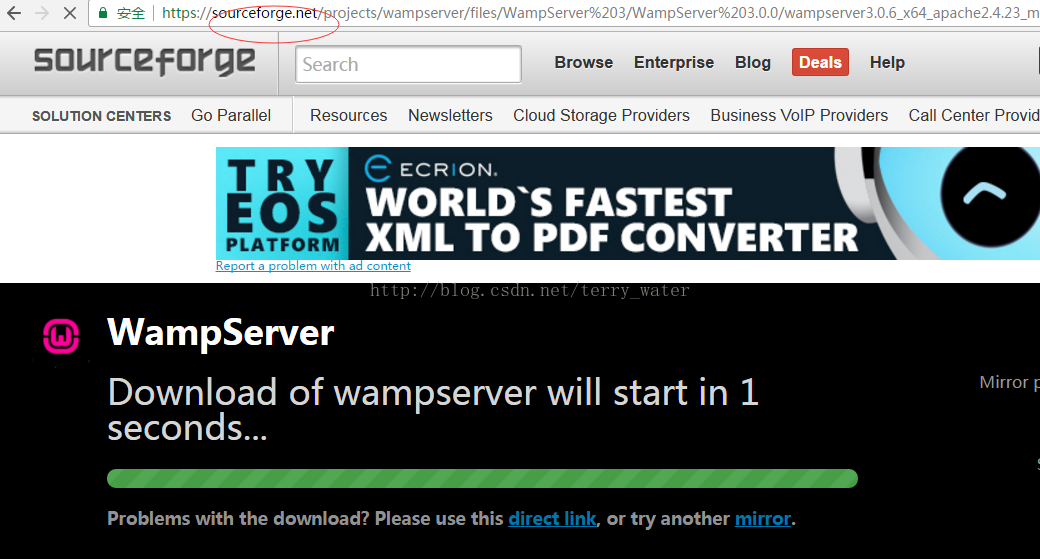Click the 安全 secure label in address bar
Screen dimensions: 1040x559
click(131, 13)
